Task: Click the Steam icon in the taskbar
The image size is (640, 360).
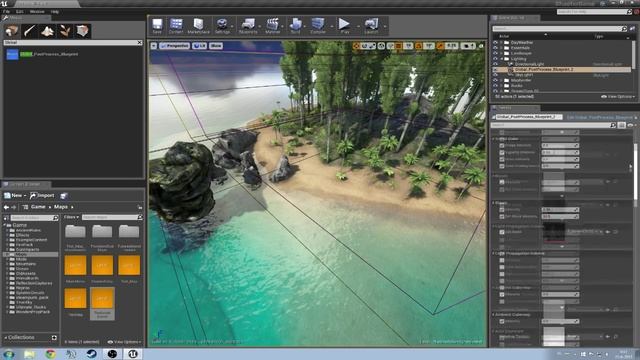Action: point(91,354)
